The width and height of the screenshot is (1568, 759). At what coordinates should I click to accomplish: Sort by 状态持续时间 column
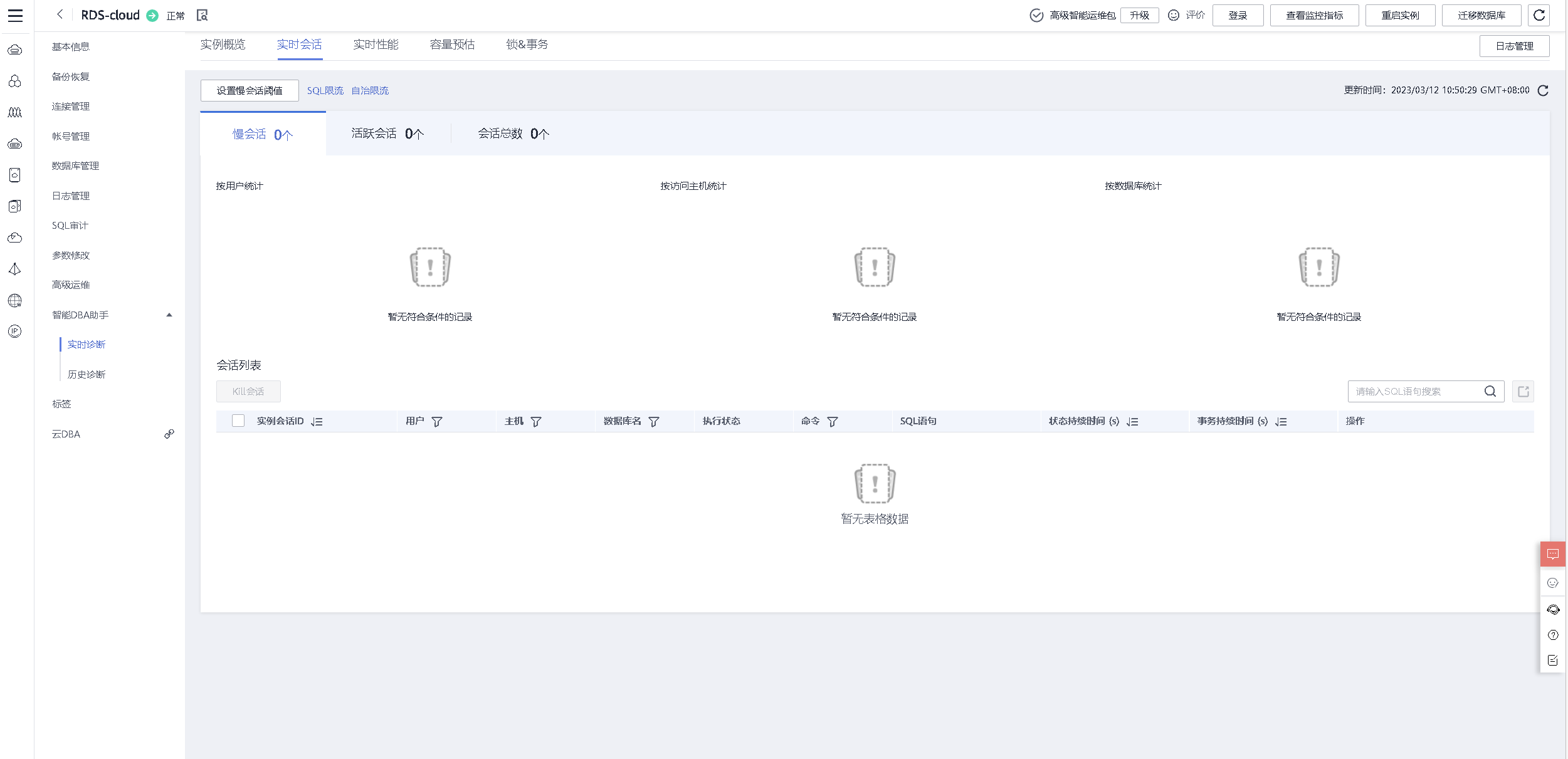(1132, 422)
